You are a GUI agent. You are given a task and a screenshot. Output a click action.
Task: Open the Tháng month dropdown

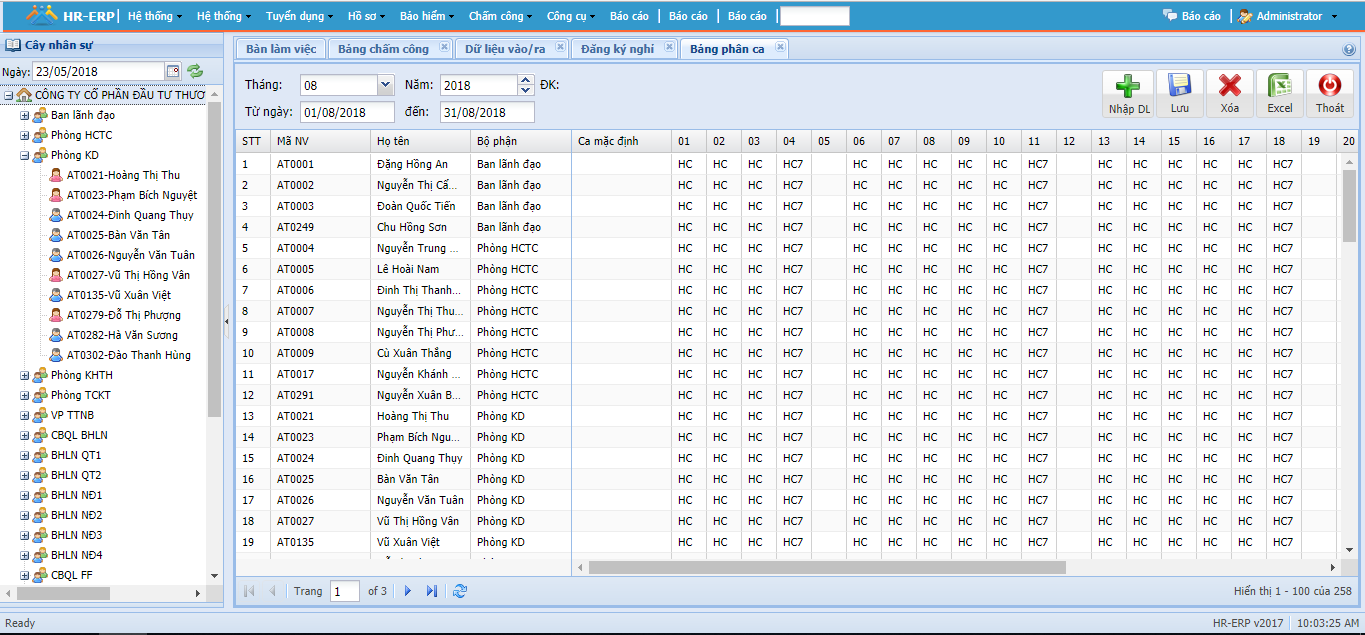tap(385, 86)
